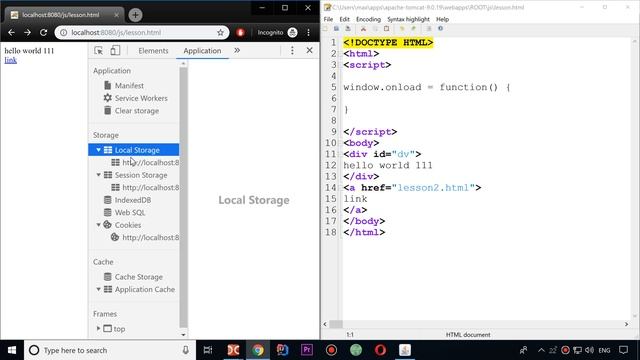This screenshot has width=640, height=360.
Task: Close the DevTools panel
Action: (309, 50)
